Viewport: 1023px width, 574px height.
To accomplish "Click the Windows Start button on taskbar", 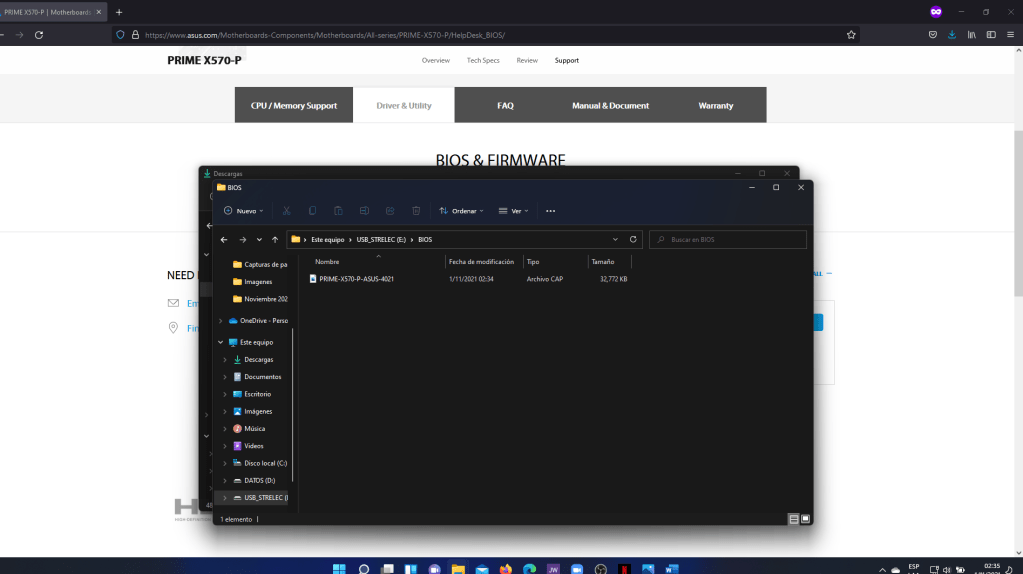I will pos(338,569).
